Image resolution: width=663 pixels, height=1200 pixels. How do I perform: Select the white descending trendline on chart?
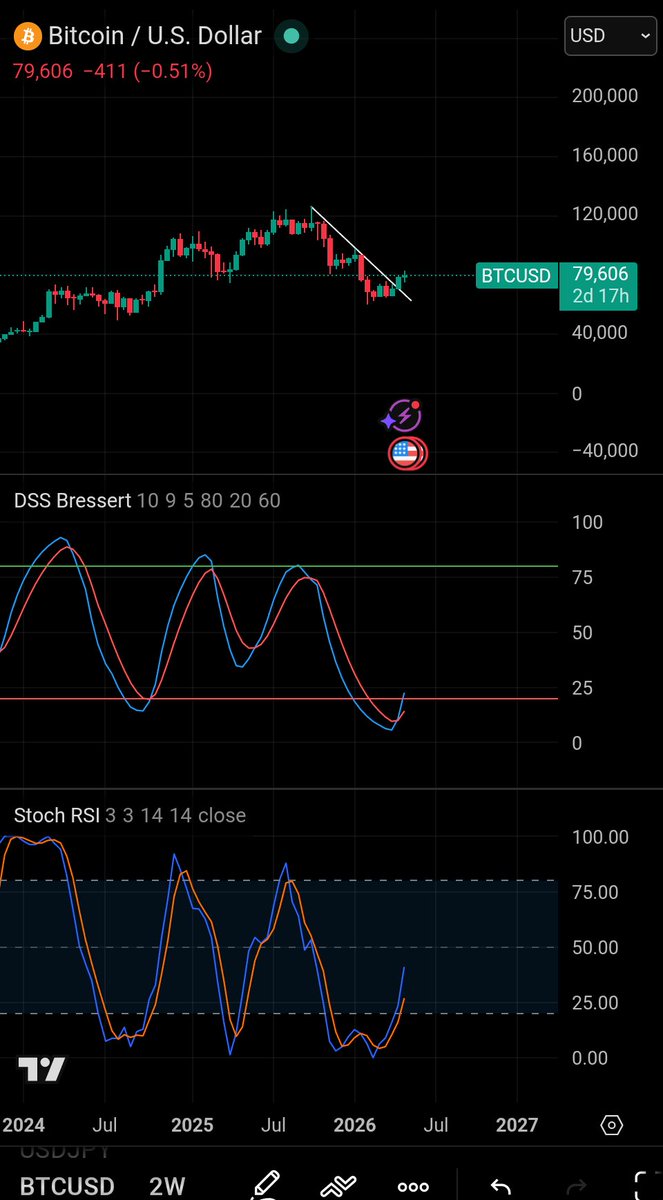pos(361,254)
